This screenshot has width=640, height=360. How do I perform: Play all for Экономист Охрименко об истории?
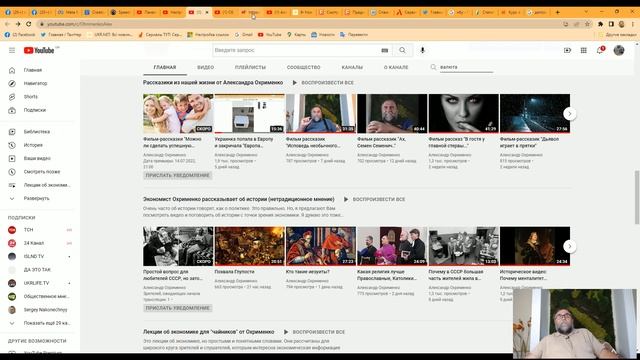(x=375, y=200)
